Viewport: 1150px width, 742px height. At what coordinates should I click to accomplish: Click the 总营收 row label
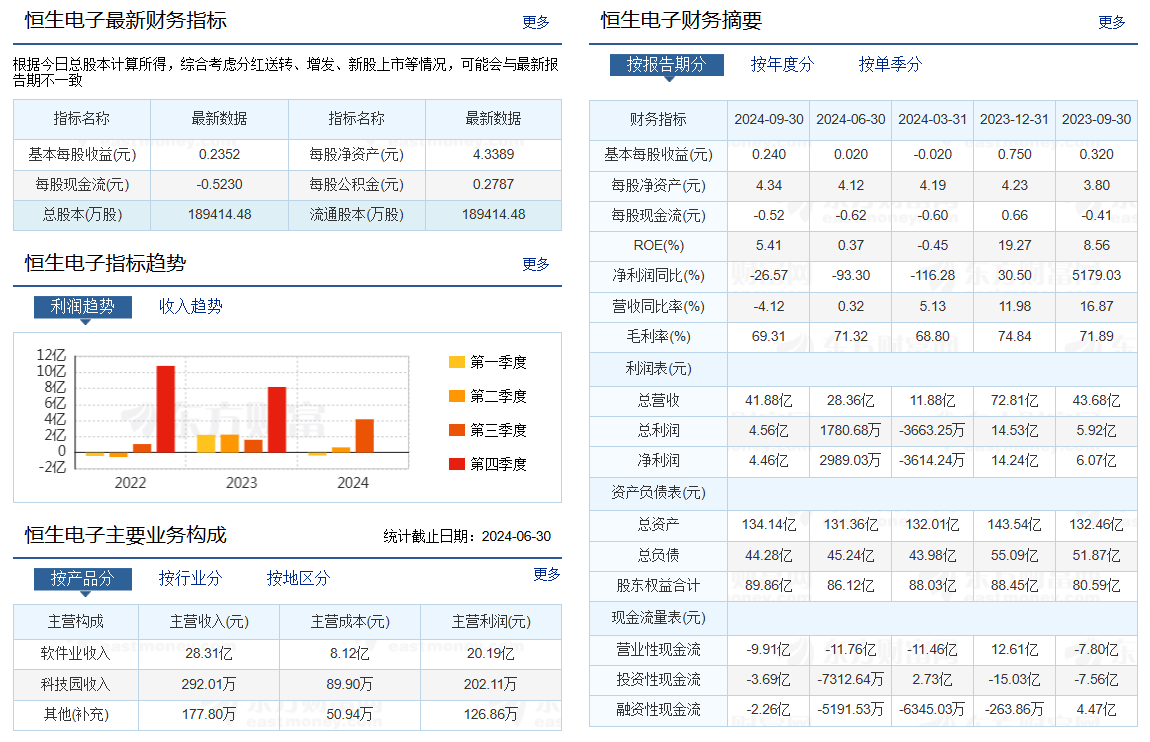(658, 400)
